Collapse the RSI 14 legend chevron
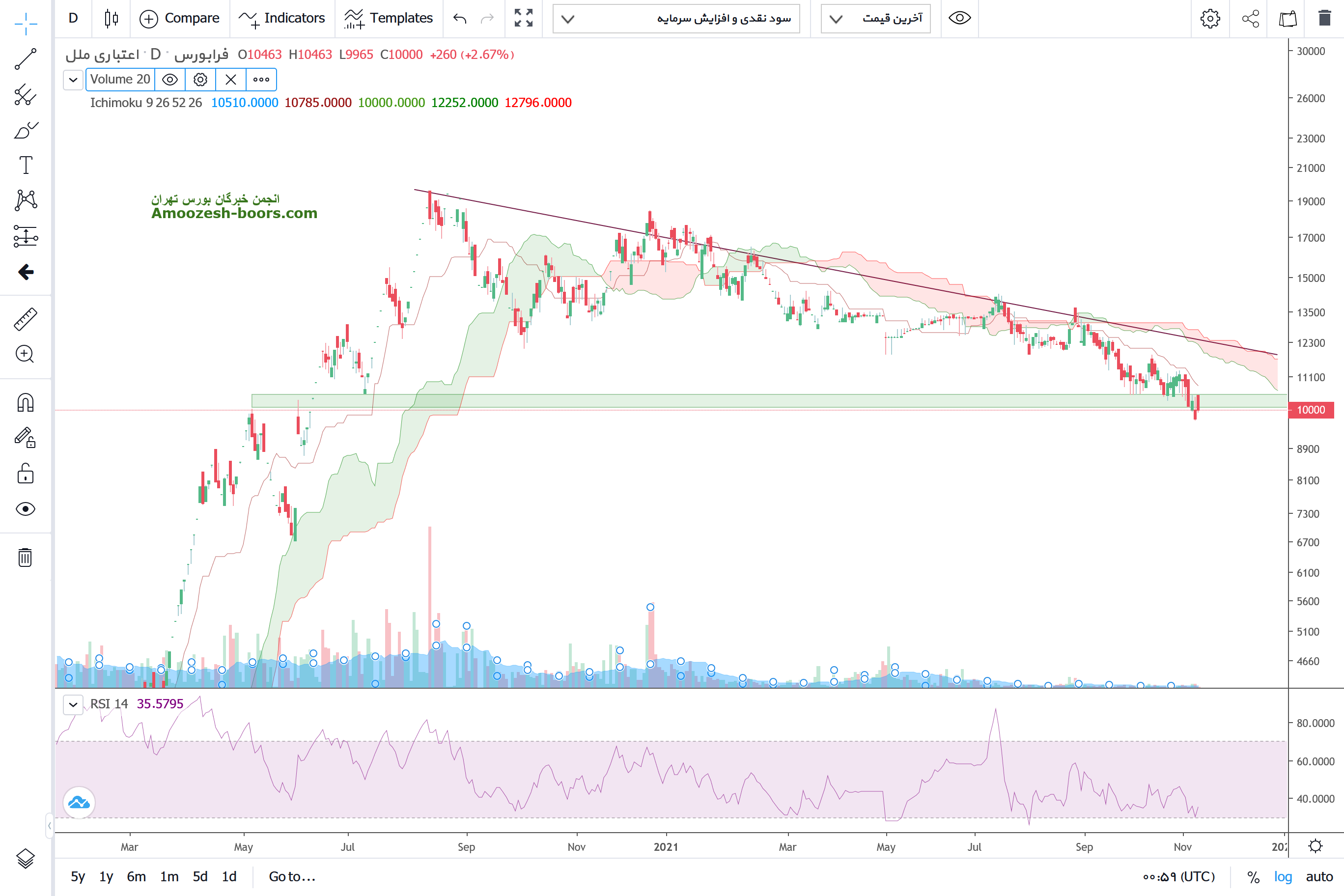The width and height of the screenshot is (1344, 896). 73,704
